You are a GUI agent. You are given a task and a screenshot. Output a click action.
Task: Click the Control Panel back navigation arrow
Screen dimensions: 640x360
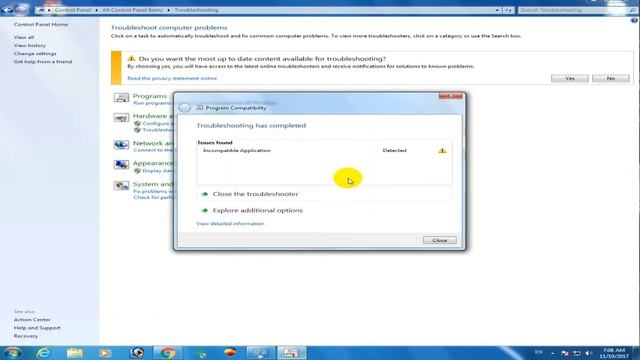7,9
